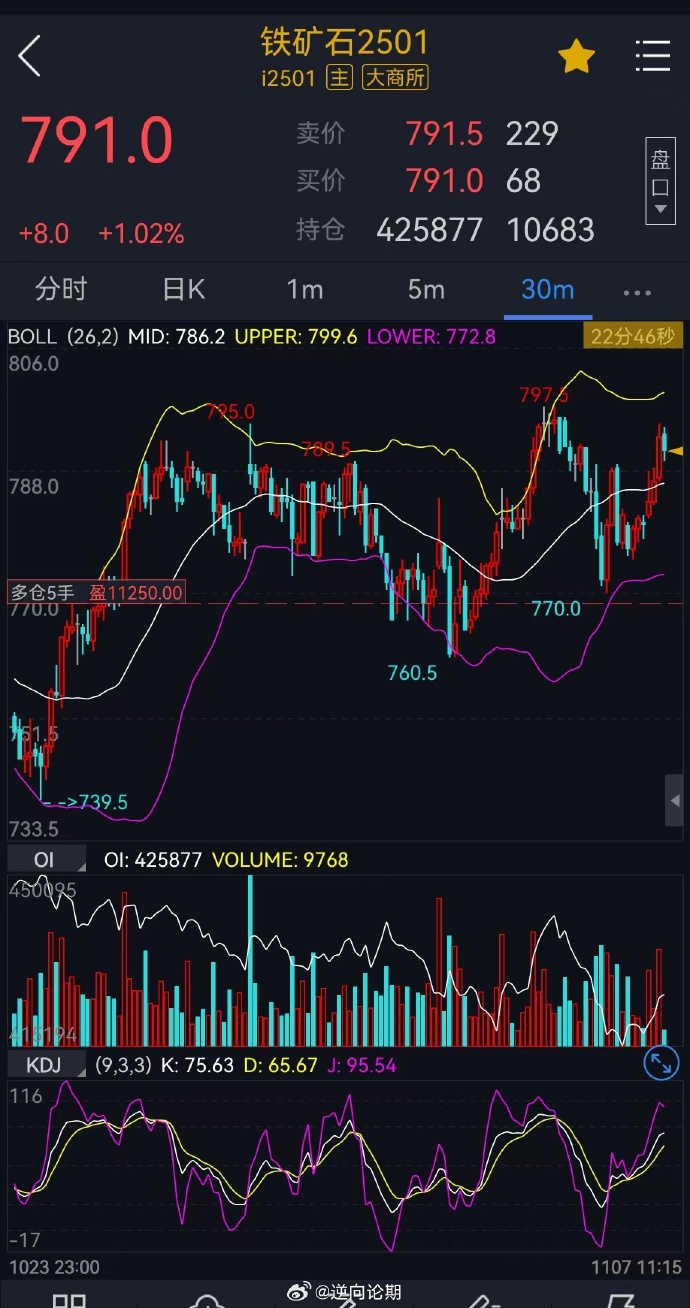The height and width of the screenshot is (1308, 690).
Task: Tap the 盈11250.00 profit label
Action: tap(136, 593)
